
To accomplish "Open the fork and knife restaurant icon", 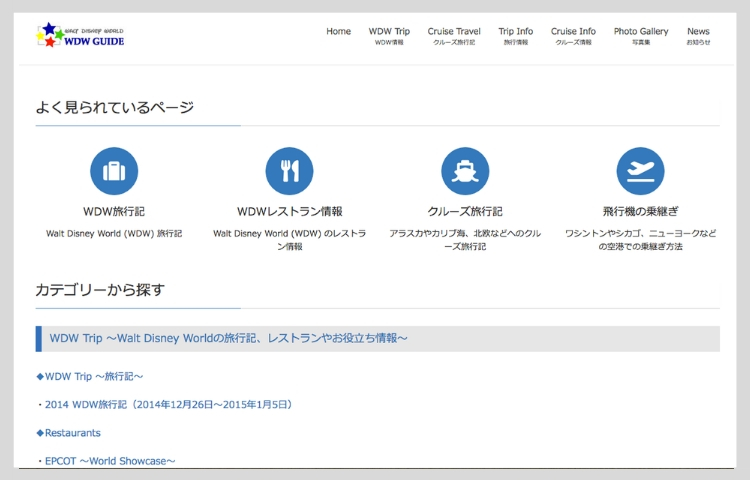I will click(289, 171).
